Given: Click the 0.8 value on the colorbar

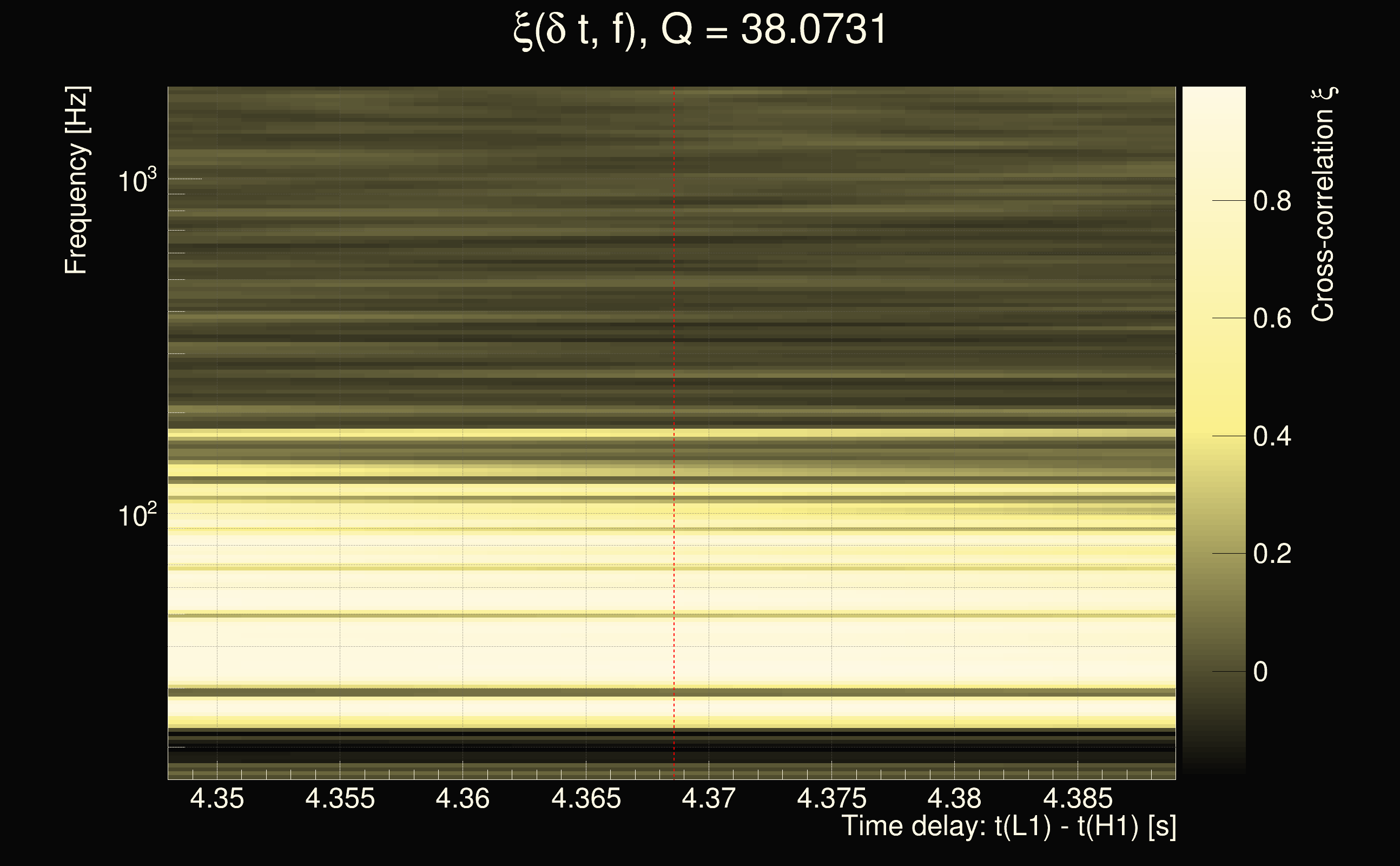Looking at the screenshot, I should (1272, 201).
